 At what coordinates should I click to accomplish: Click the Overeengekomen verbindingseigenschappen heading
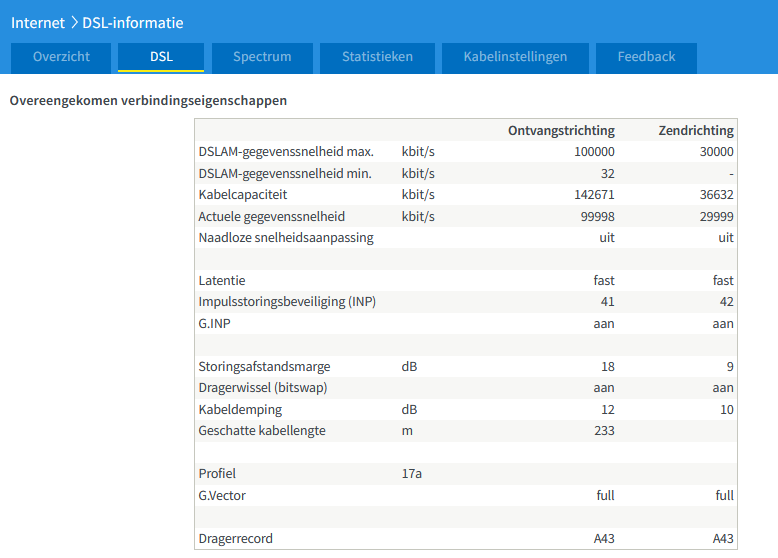[148, 101]
